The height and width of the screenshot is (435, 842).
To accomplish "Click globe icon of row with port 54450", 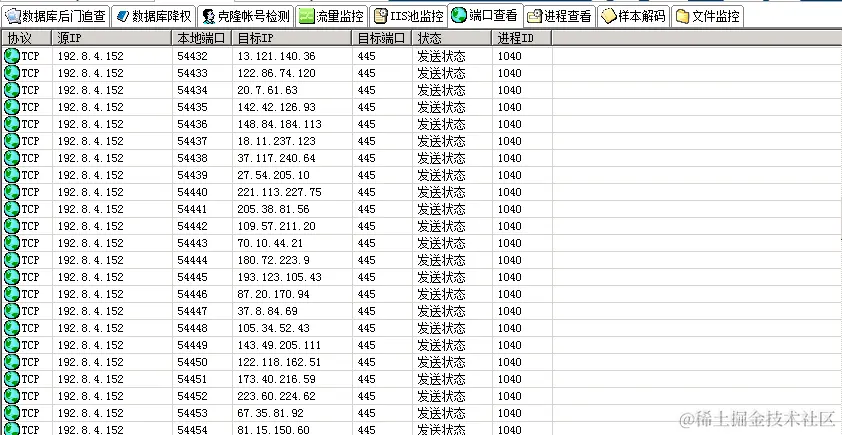I will 11,362.
